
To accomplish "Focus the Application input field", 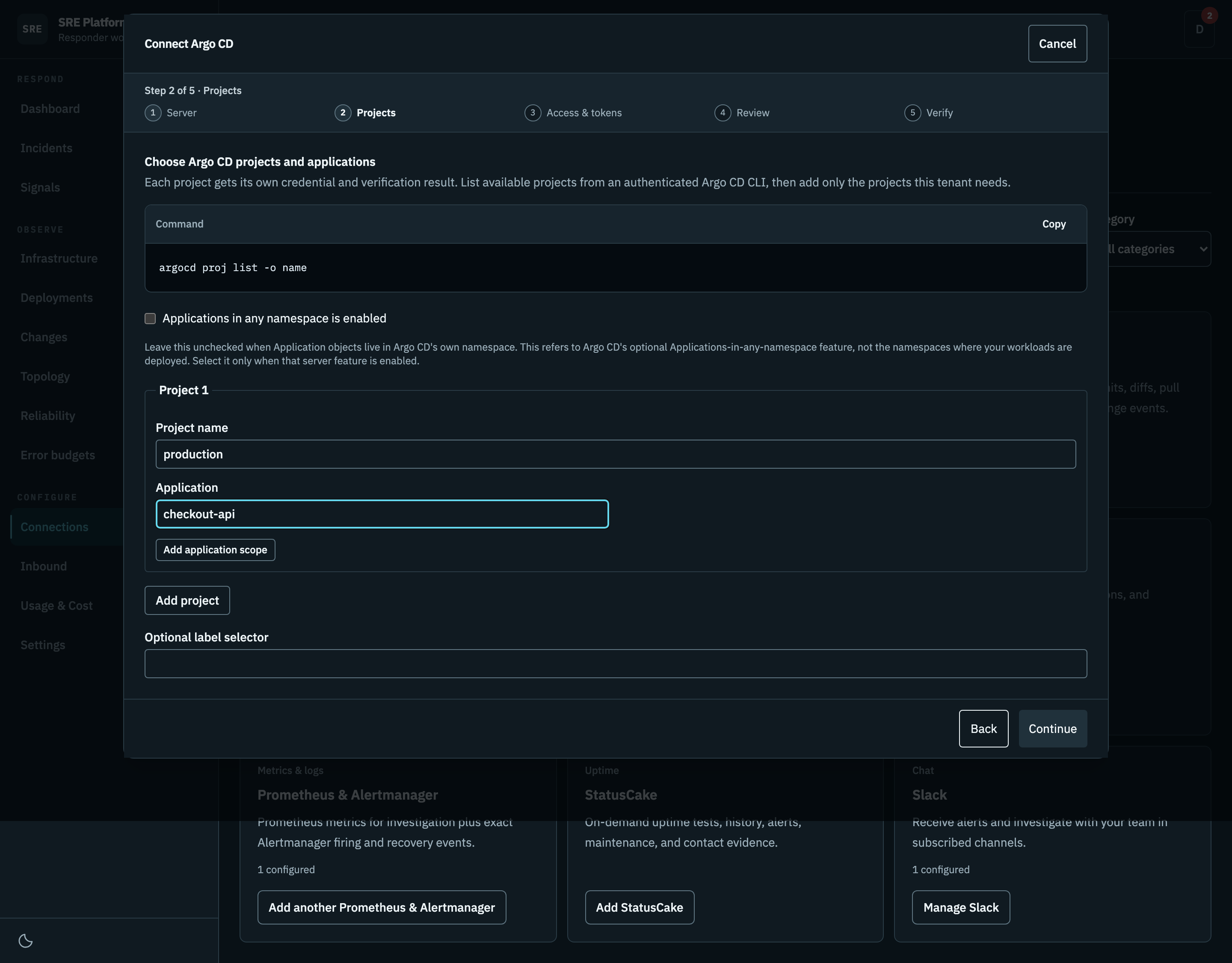I will click(382, 514).
